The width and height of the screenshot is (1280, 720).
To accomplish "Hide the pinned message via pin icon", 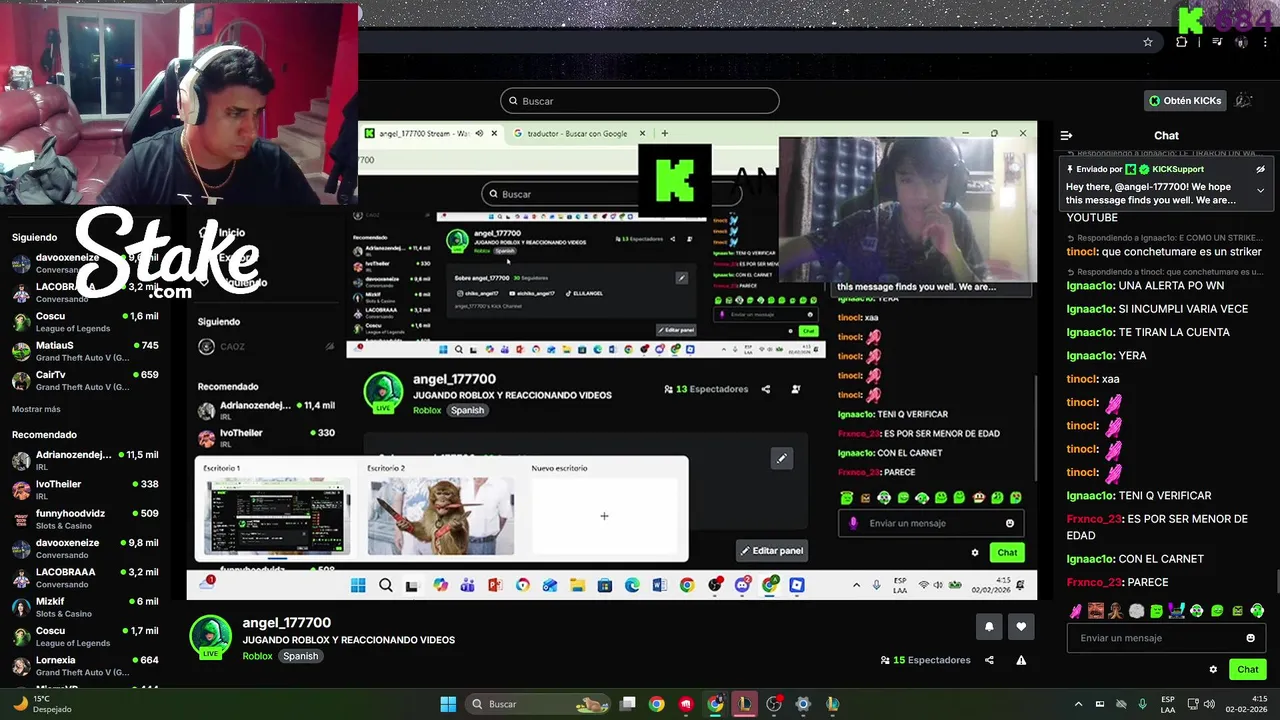I will [x=1260, y=169].
